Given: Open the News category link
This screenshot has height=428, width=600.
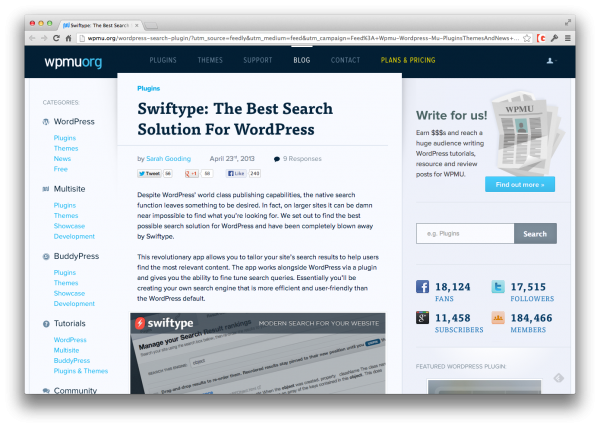Looking at the screenshot, I should [62, 159].
